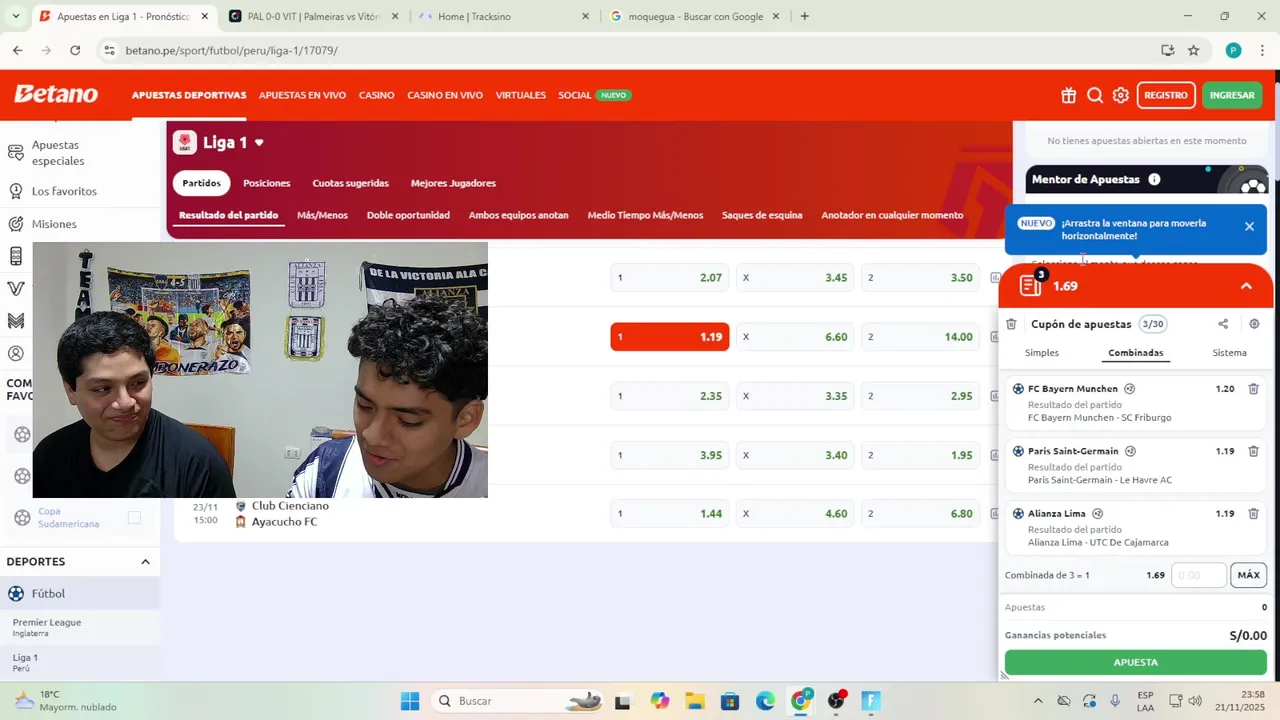Open the search magnifier in Betano header
This screenshot has width=1280, height=720.
pyautogui.click(x=1095, y=95)
